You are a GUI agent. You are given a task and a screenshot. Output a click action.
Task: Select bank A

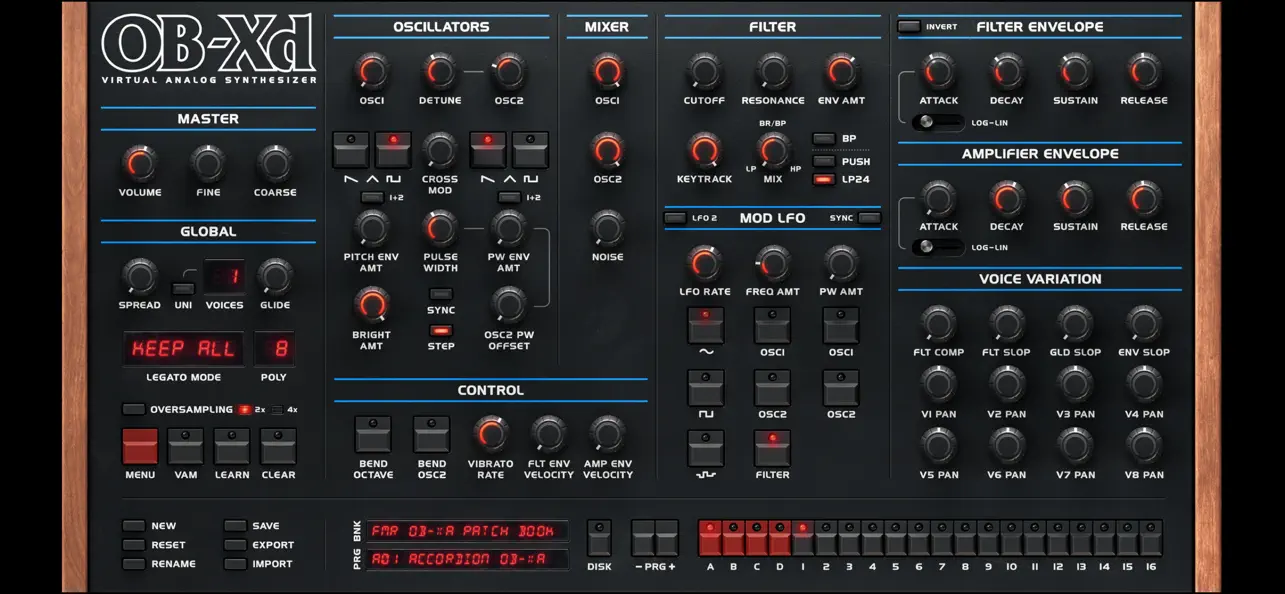(710, 537)
